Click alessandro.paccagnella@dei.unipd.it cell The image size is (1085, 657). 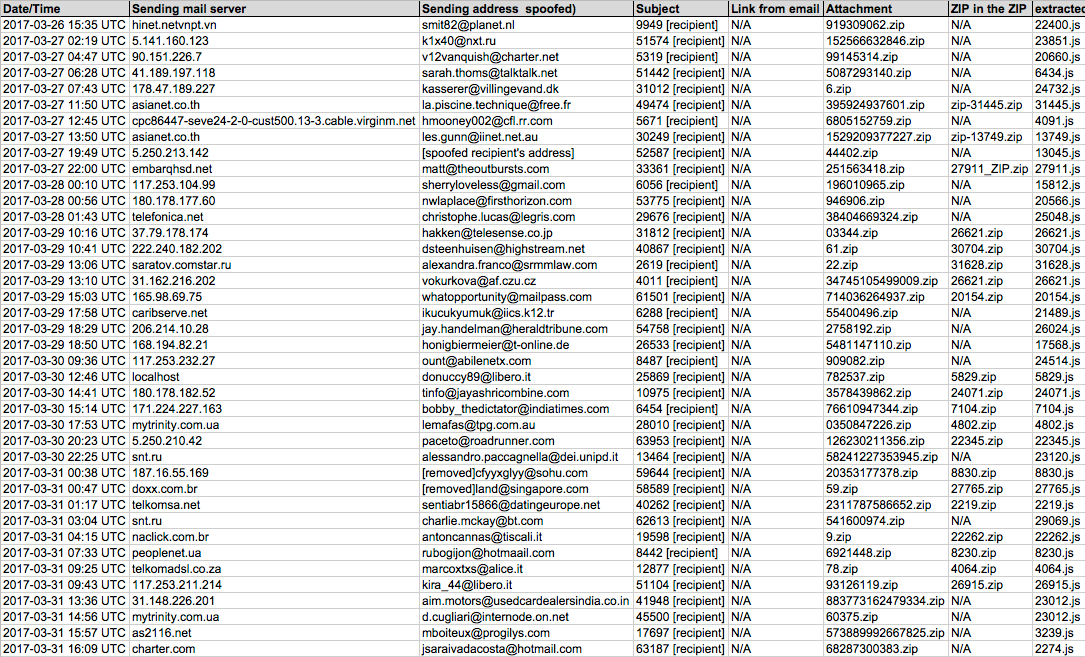(x=526, y=457)
